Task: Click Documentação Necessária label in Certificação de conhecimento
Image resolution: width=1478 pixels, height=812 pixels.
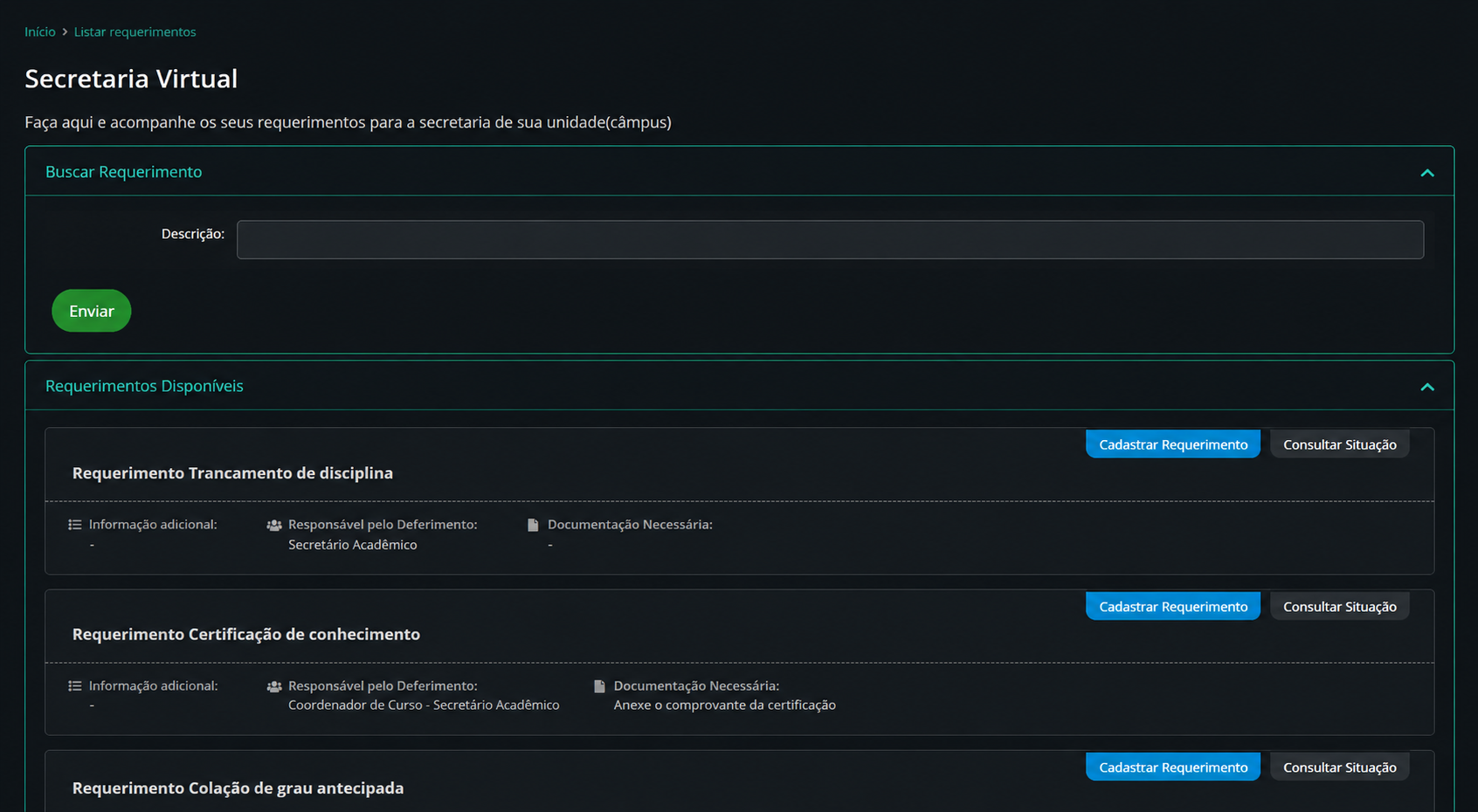Action: 696,686
